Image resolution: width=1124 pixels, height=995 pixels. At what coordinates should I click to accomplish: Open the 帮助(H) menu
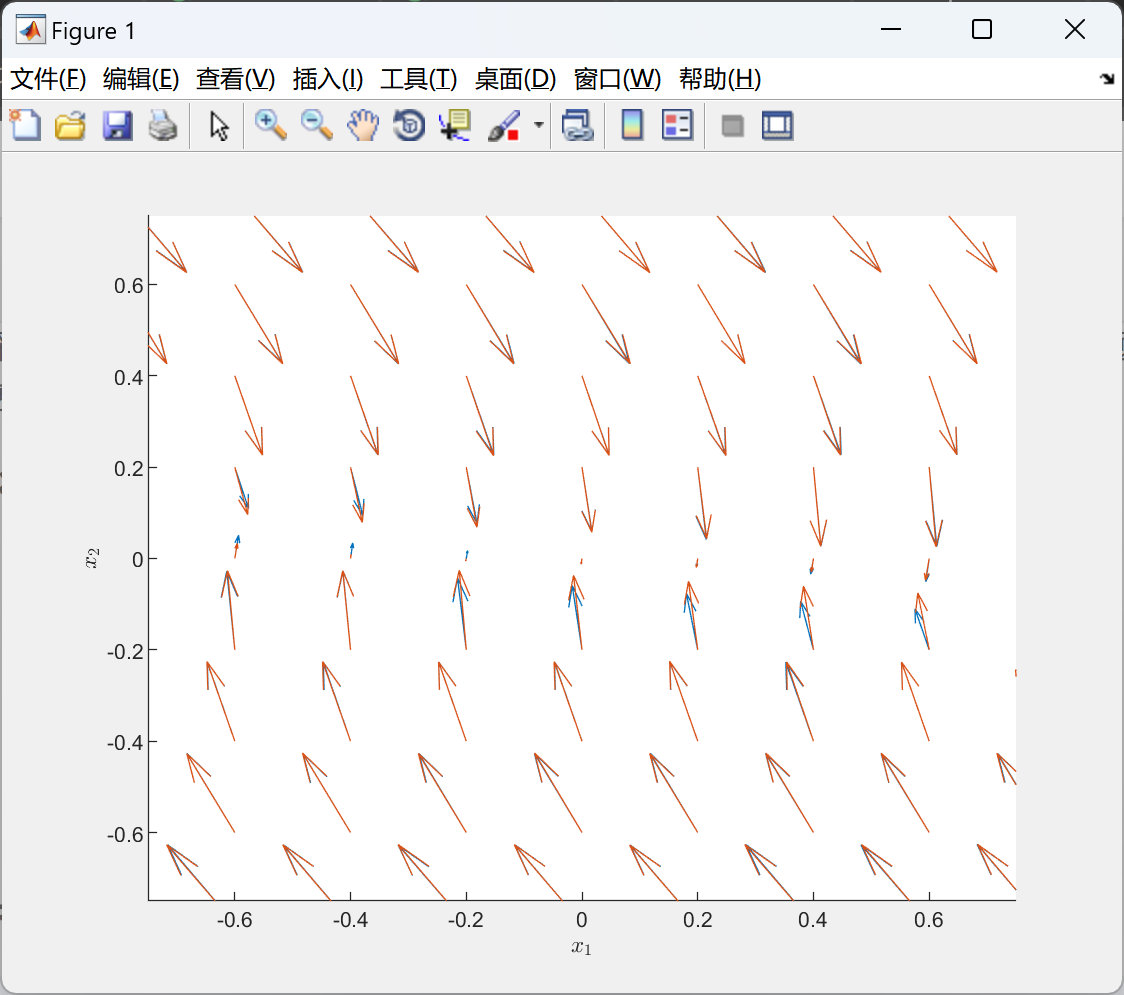click(x=720, y=79)
